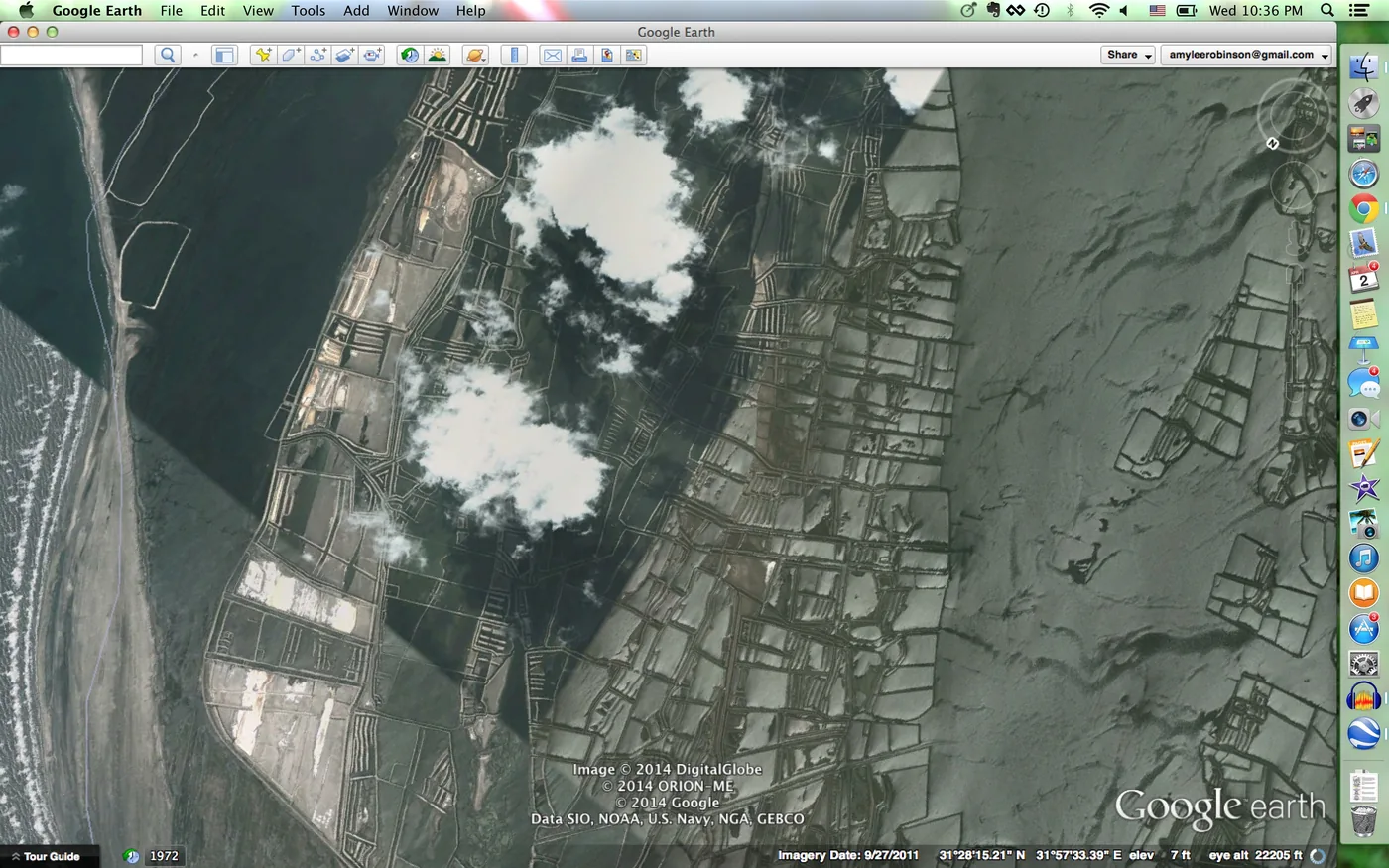Open the Tools menu
Viewport: 1389px width, 868px height.
(309, 11)
